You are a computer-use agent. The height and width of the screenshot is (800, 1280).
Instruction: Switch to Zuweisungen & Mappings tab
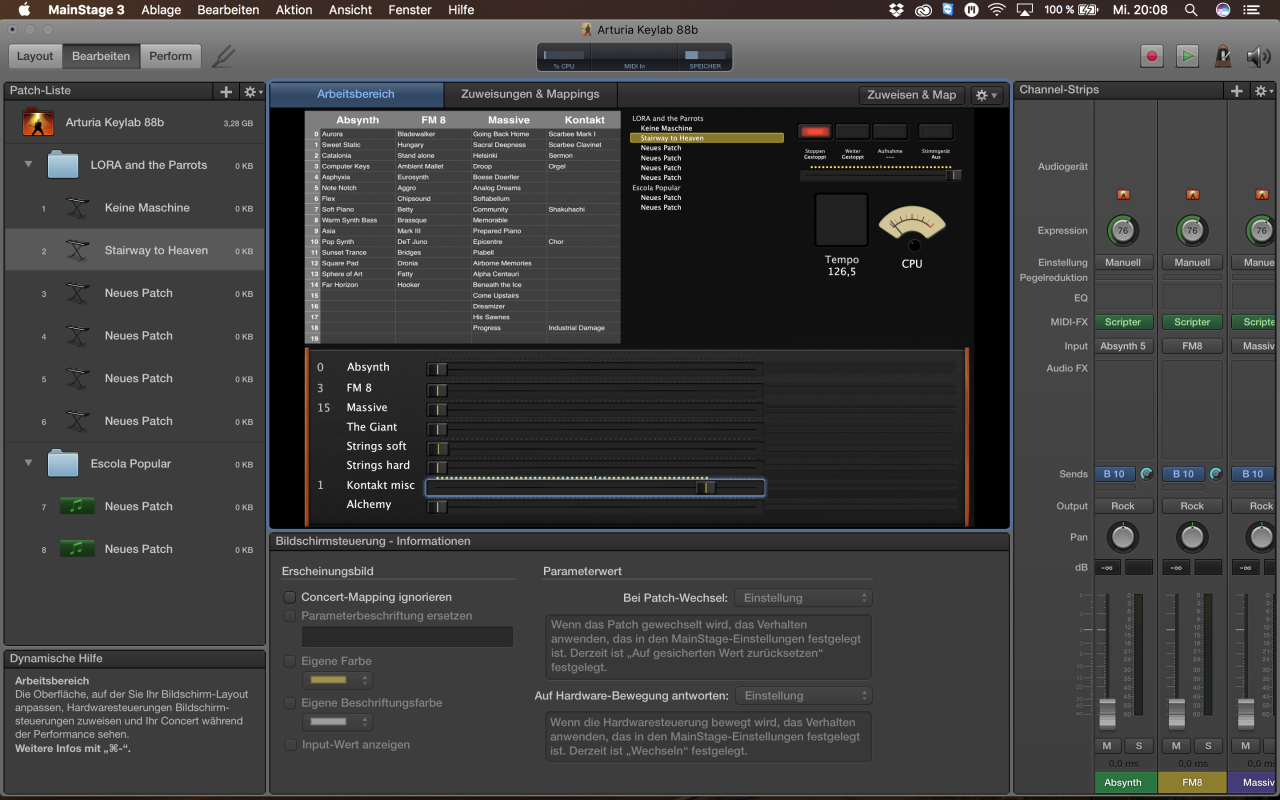pos(530,94)
